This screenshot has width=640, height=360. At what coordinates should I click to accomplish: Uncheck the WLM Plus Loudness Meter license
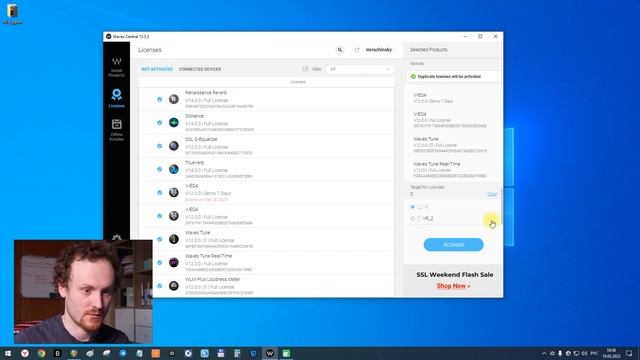click(x=160, y=286)
